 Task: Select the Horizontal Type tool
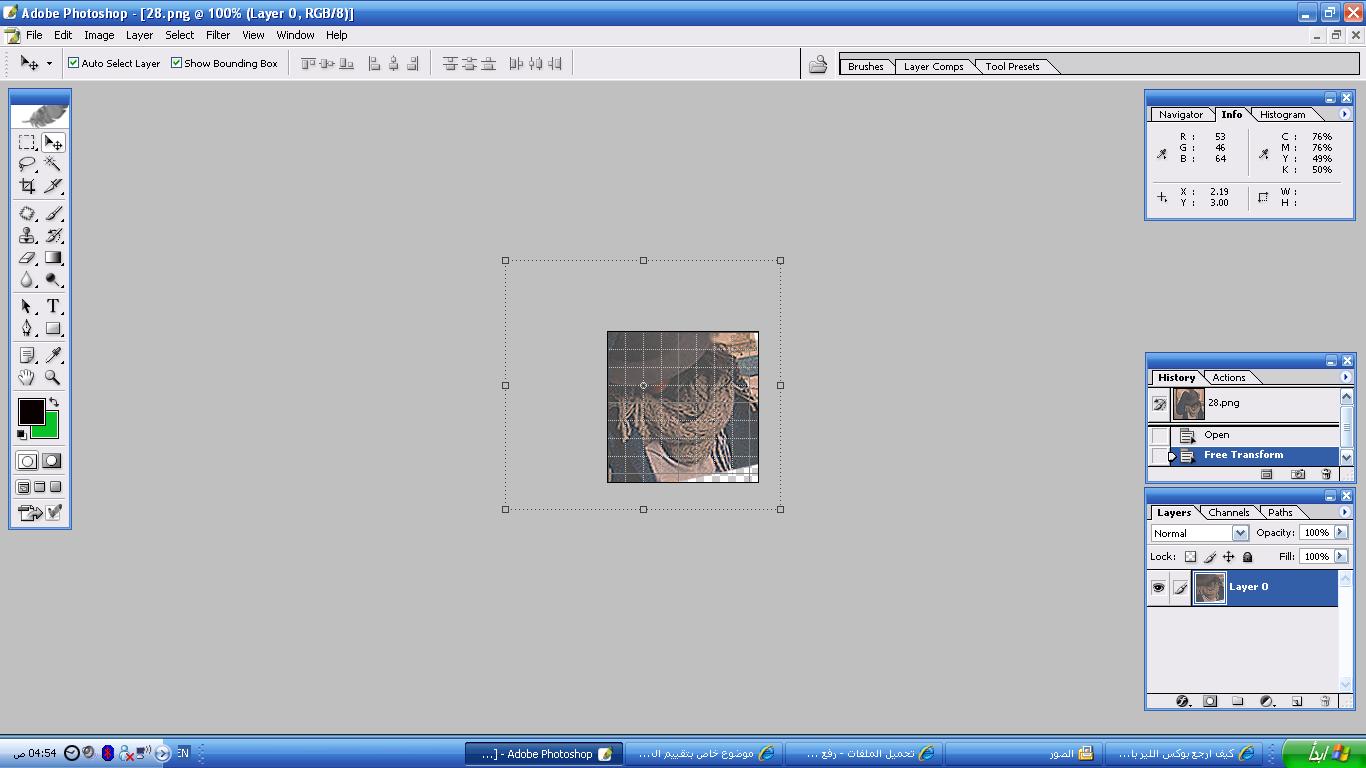53,307
